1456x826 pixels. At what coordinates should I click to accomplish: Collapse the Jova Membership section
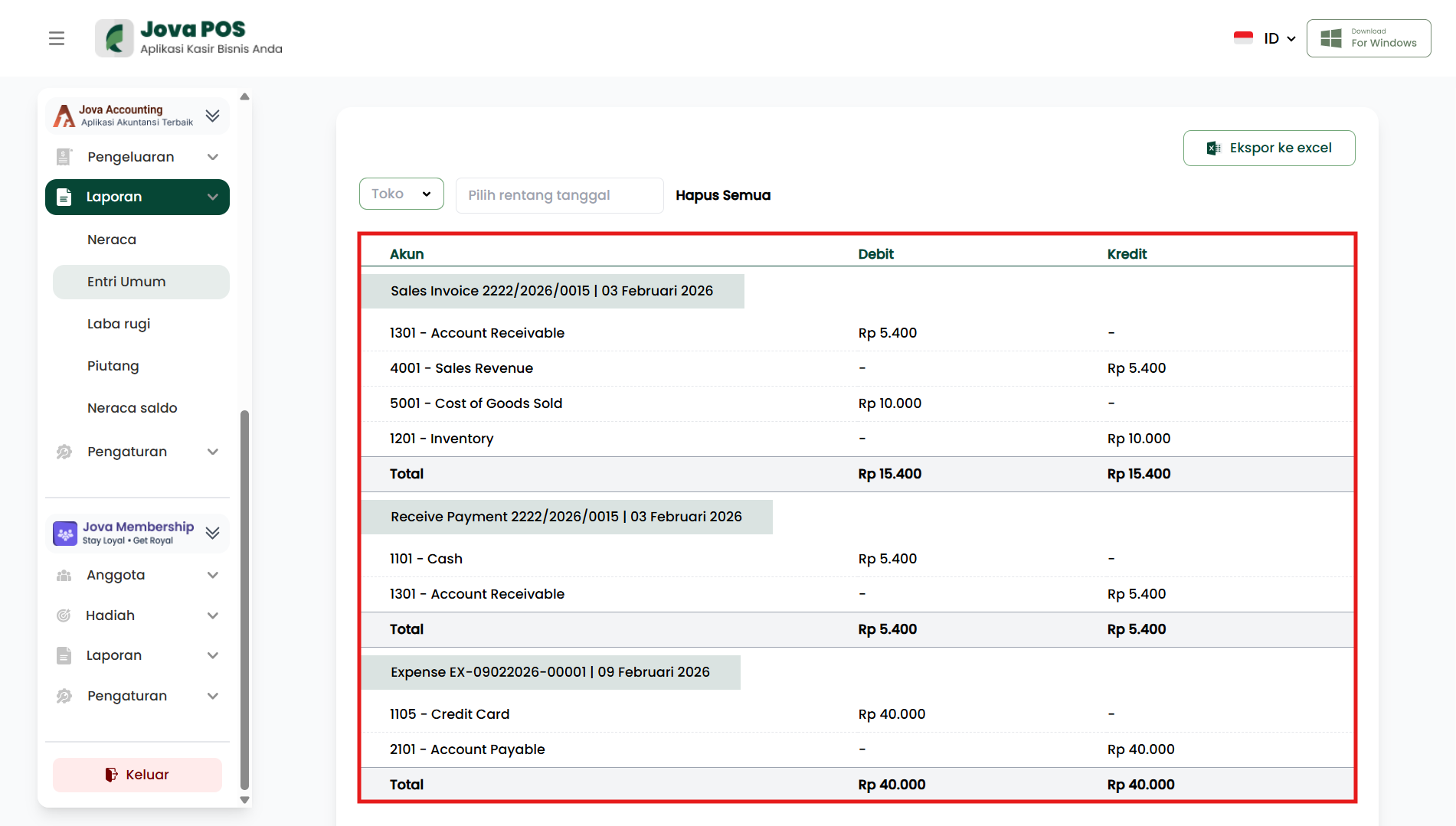tap(213, 534)
